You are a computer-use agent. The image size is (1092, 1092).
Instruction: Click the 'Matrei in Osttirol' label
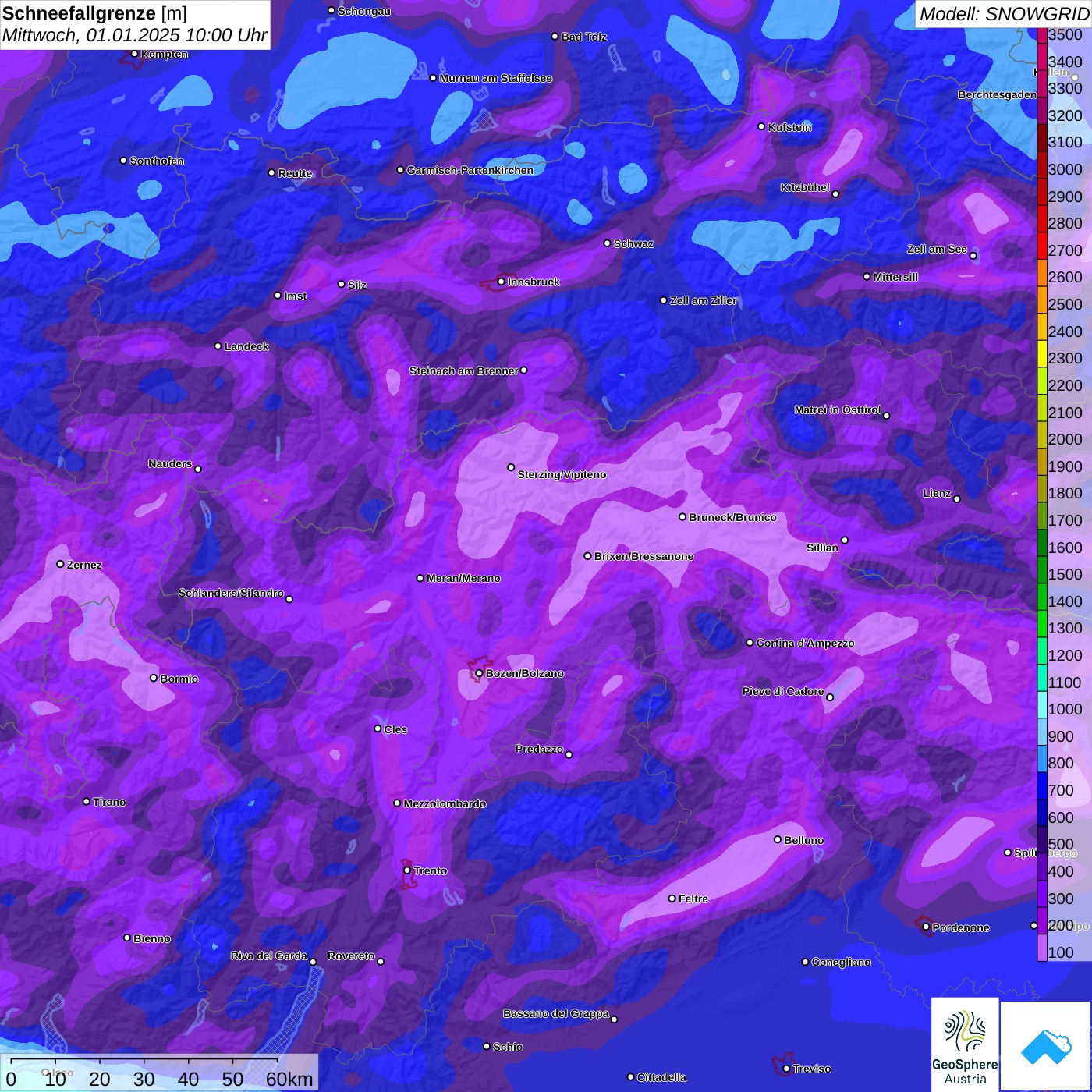838,409
